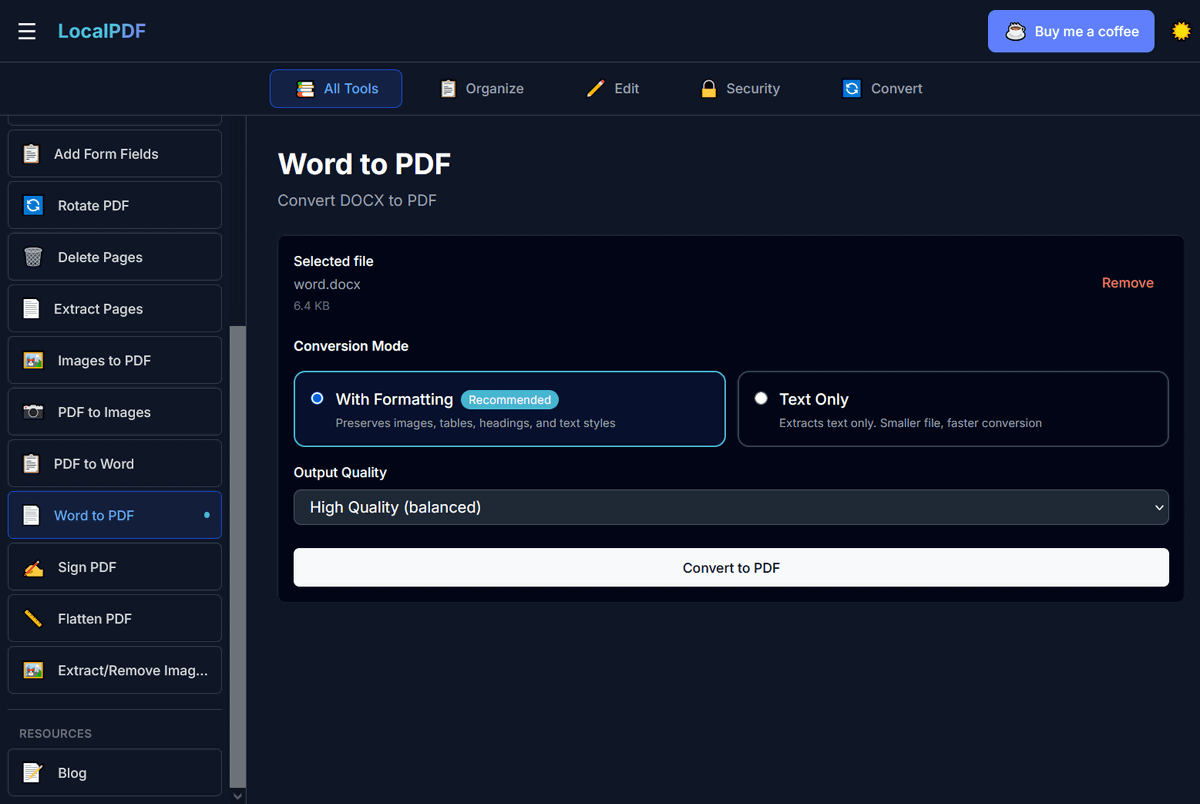
Task: Switch to the Security tab
Action: tap(740, 89)
